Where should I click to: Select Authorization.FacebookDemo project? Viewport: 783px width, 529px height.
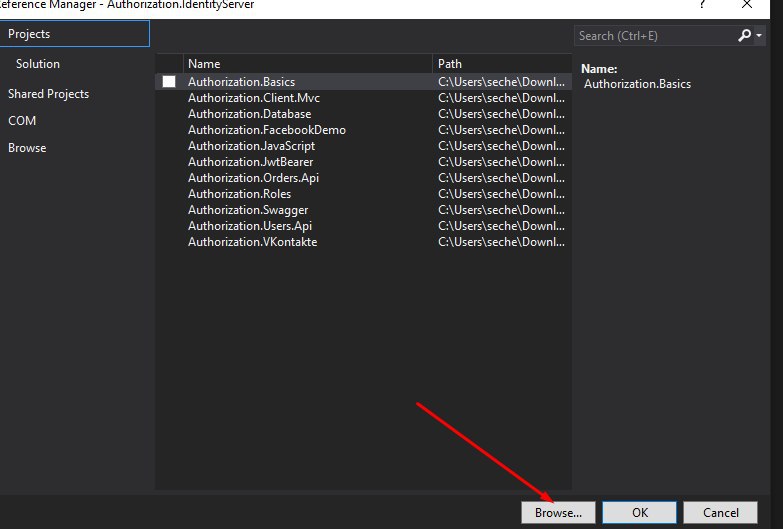click(267, 130)
